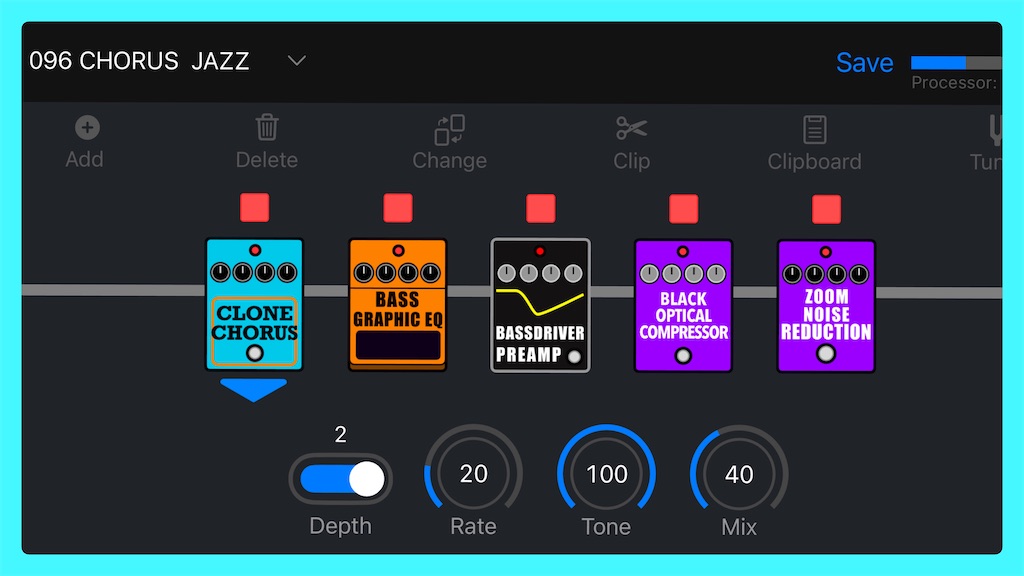The width and height of the screenshot is (1024, 576).
Task: Click the Processor usage bar
Action: tap(956, 63)
